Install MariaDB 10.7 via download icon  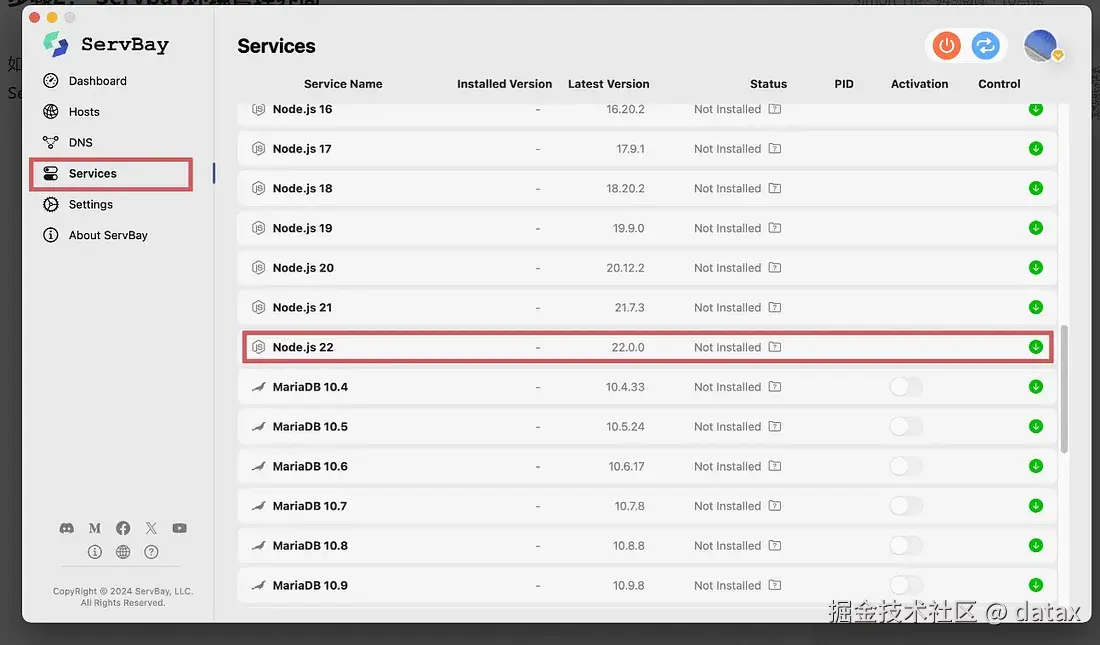[x=1035, y=505]
